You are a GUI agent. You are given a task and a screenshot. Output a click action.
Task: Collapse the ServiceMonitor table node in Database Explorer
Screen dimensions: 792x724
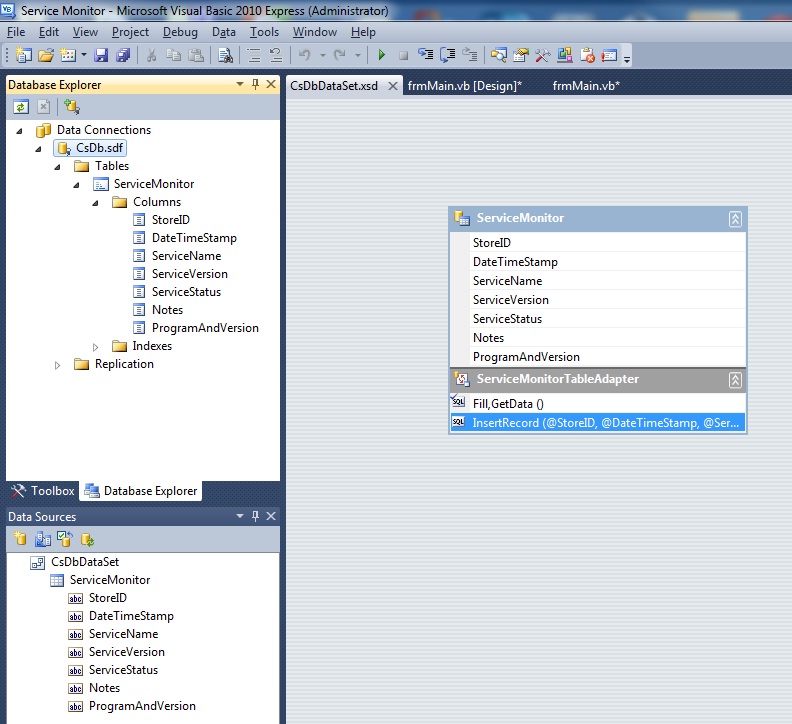tap(76, 185)
